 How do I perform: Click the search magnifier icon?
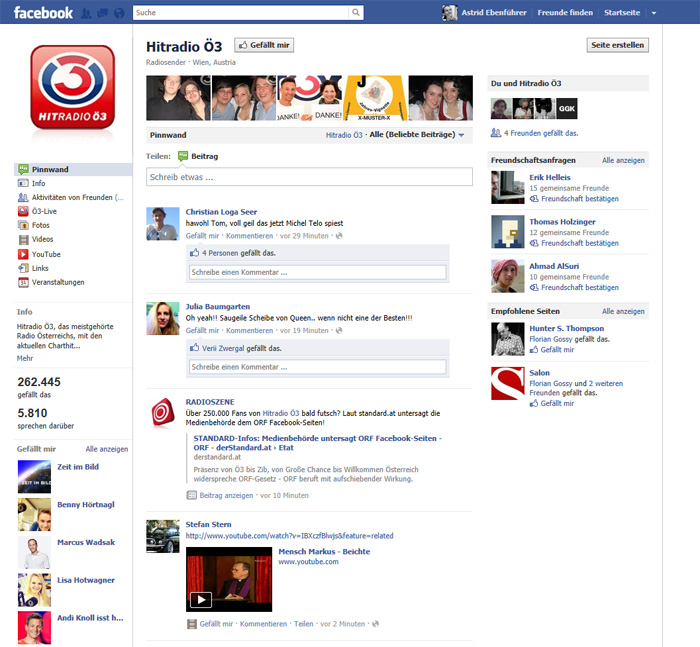pyautogui.click(x=356, y=13)
